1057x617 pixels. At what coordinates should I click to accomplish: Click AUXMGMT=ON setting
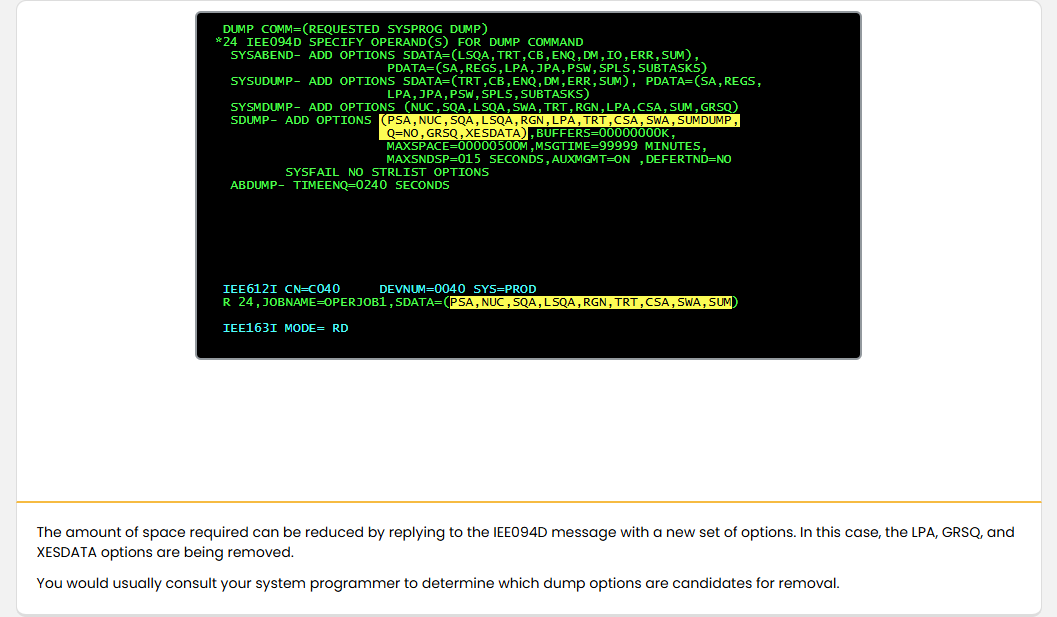[591, 159]
